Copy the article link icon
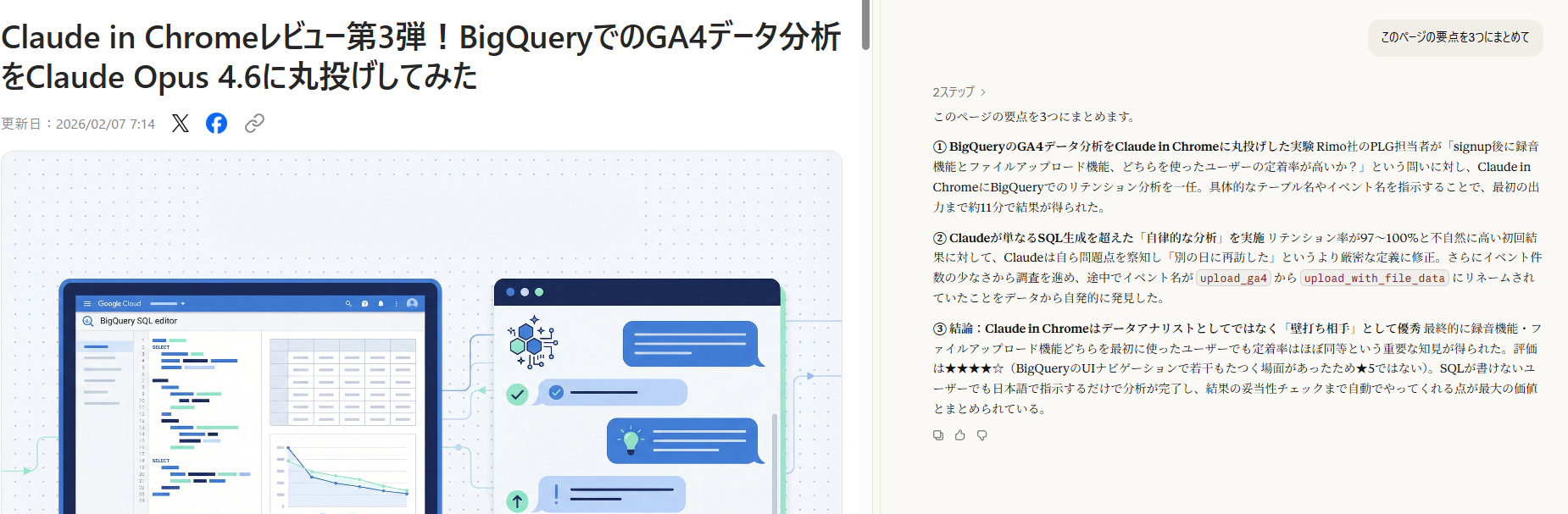The height and width of the screenshot is (514, 1568). point(254,124)
